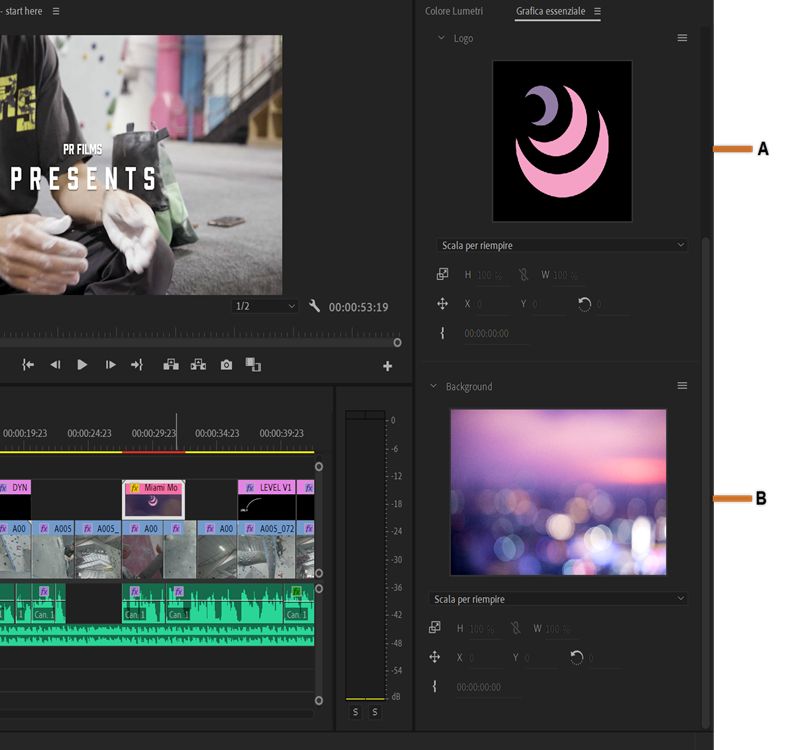Click Logo X position field
Viewport: 786px width, 750px height.
493,304
